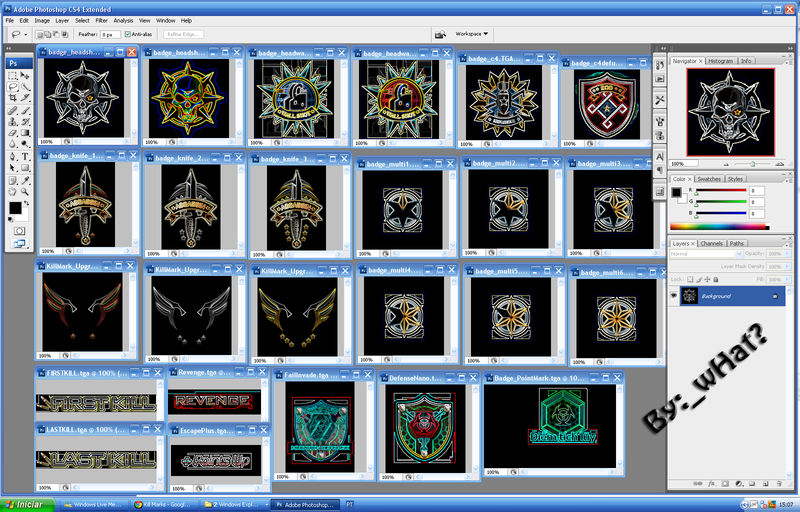Select the Shape tool

pos(25,168)
